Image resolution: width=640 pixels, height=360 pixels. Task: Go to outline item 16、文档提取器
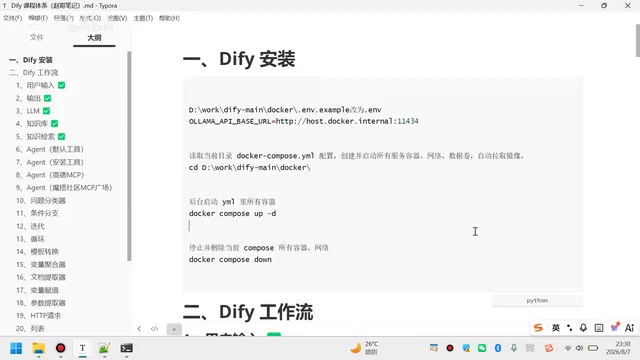coord(41,277)
